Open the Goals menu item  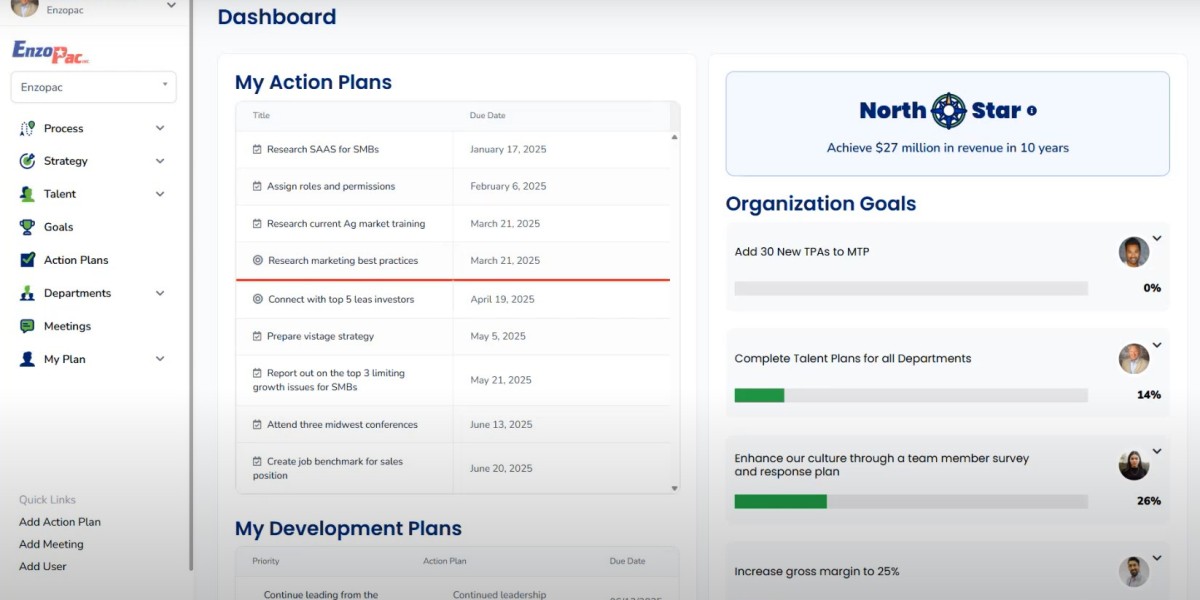tap(58, 227)
